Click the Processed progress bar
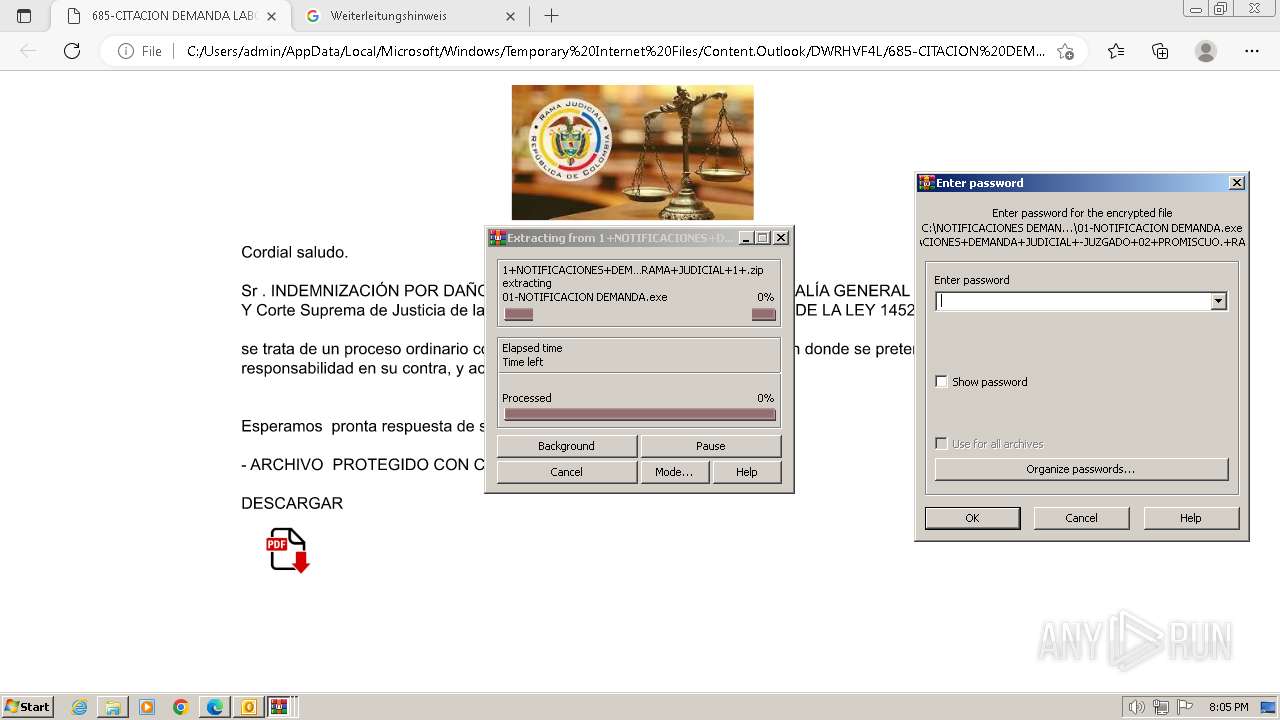Image resolution: width=1280 pixels, height=720 pixels. (x=640, y=414)
